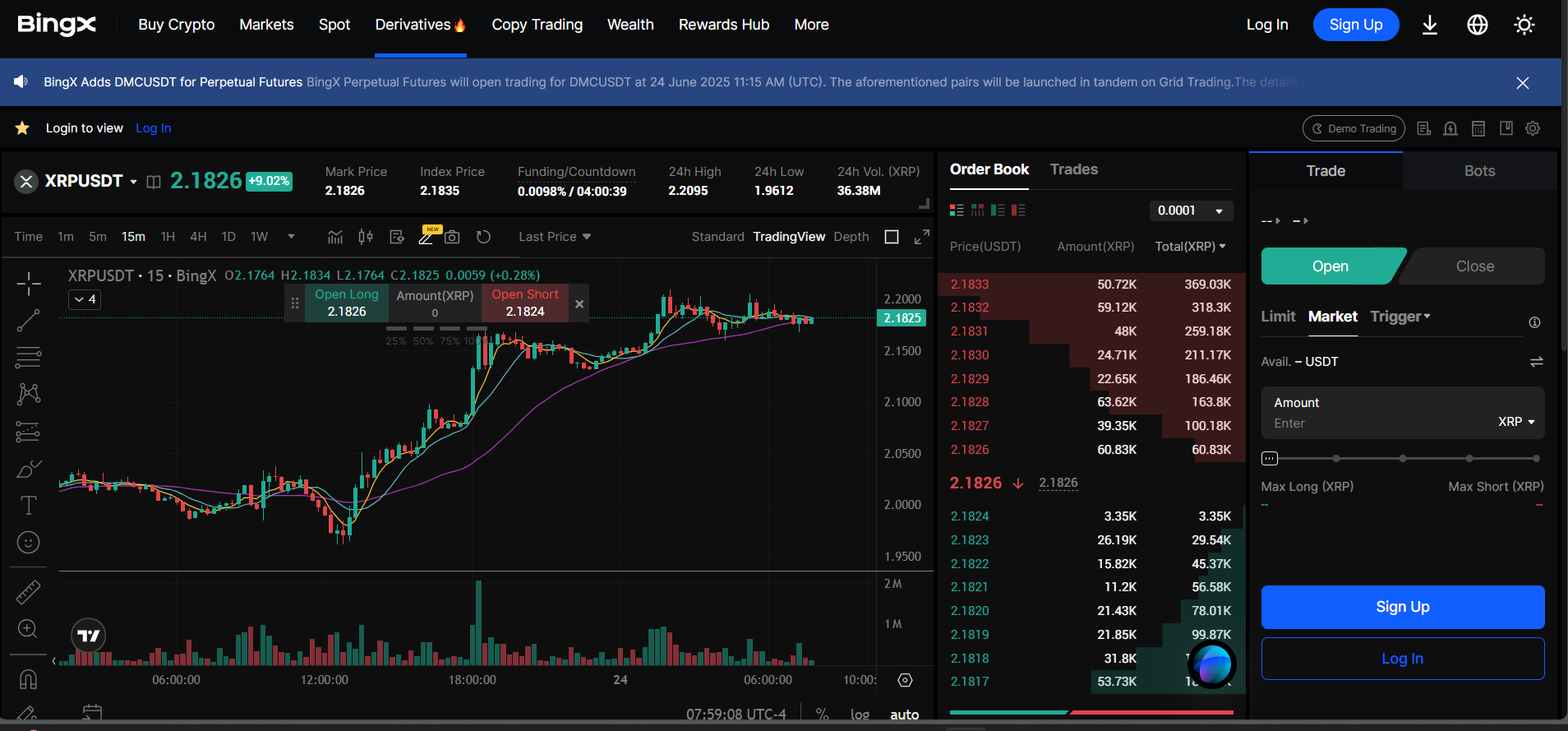Select the crosshair cursor tool

29,284
